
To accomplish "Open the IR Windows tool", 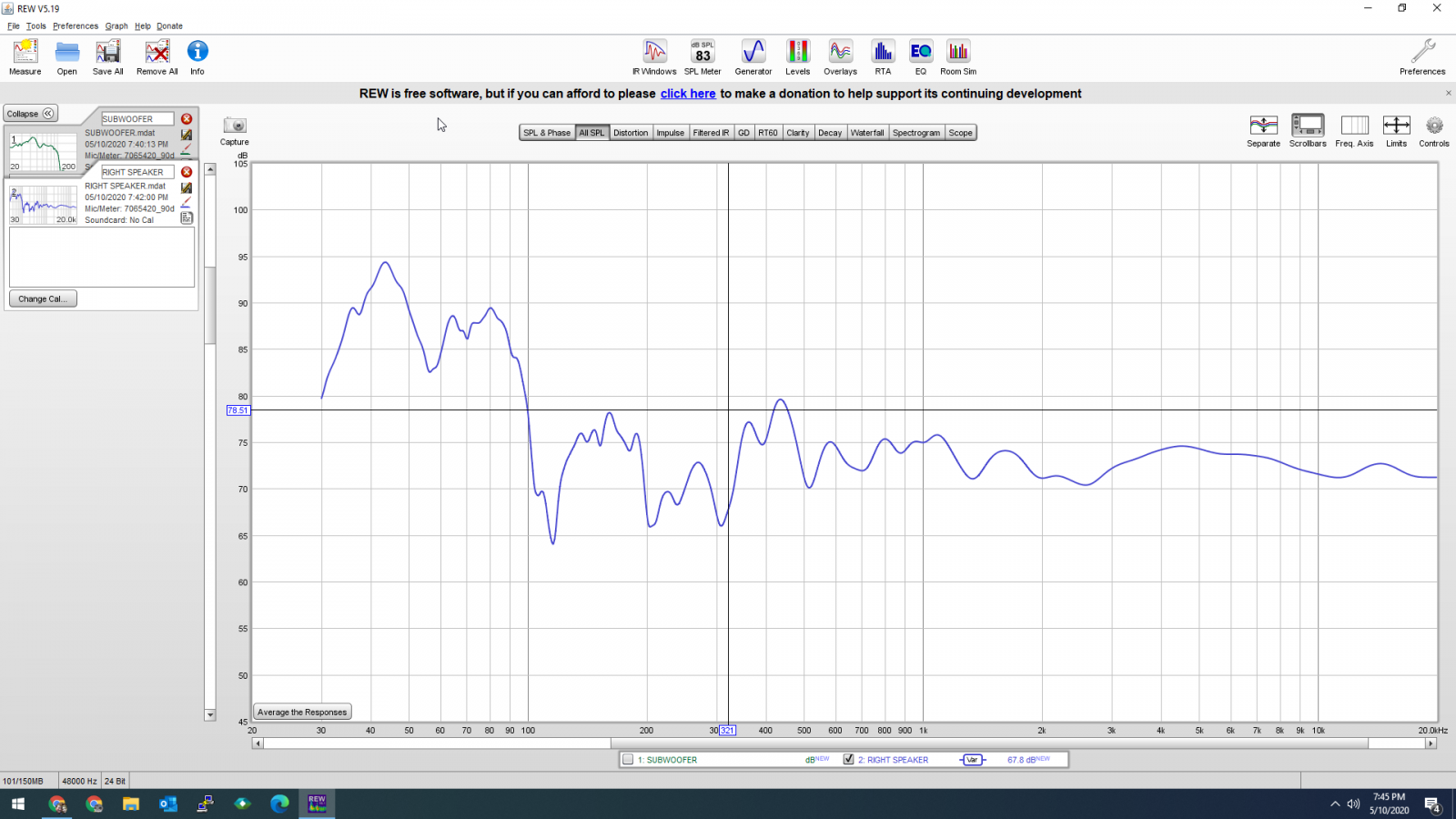I will [655, 51].
